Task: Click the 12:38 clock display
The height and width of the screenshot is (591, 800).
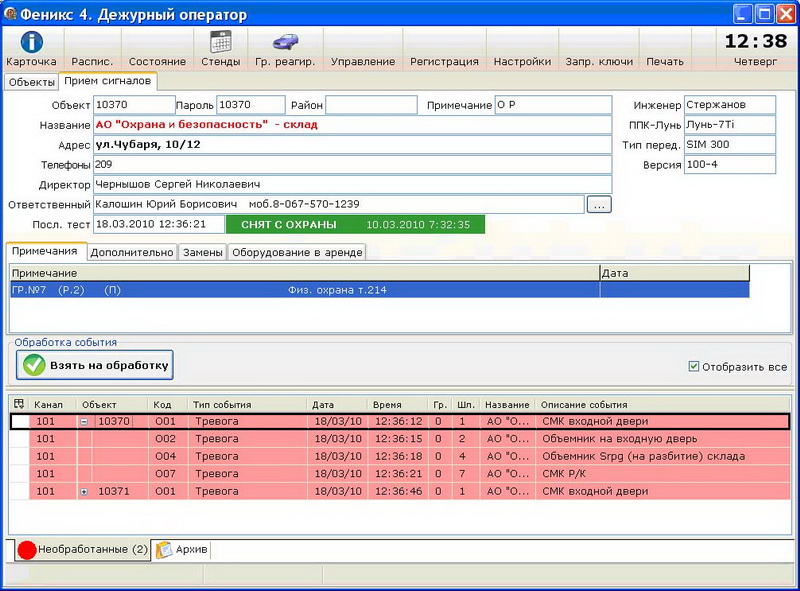Action: (756, 41)
